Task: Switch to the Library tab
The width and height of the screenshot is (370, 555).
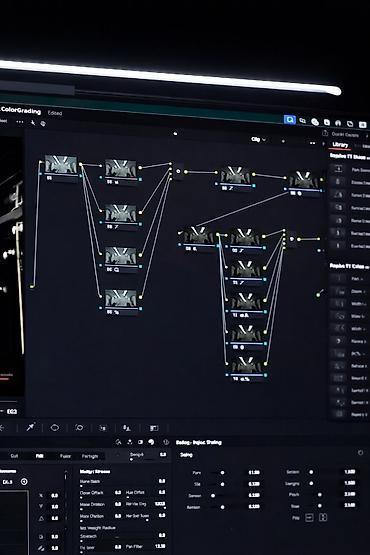Action: click(340, 144)
